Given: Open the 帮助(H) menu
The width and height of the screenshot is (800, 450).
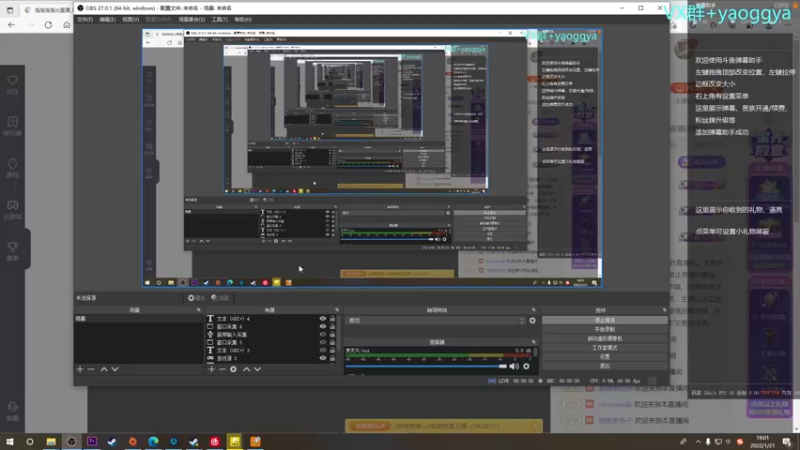Looking at the screenshot, I should [x=243, y=19].
